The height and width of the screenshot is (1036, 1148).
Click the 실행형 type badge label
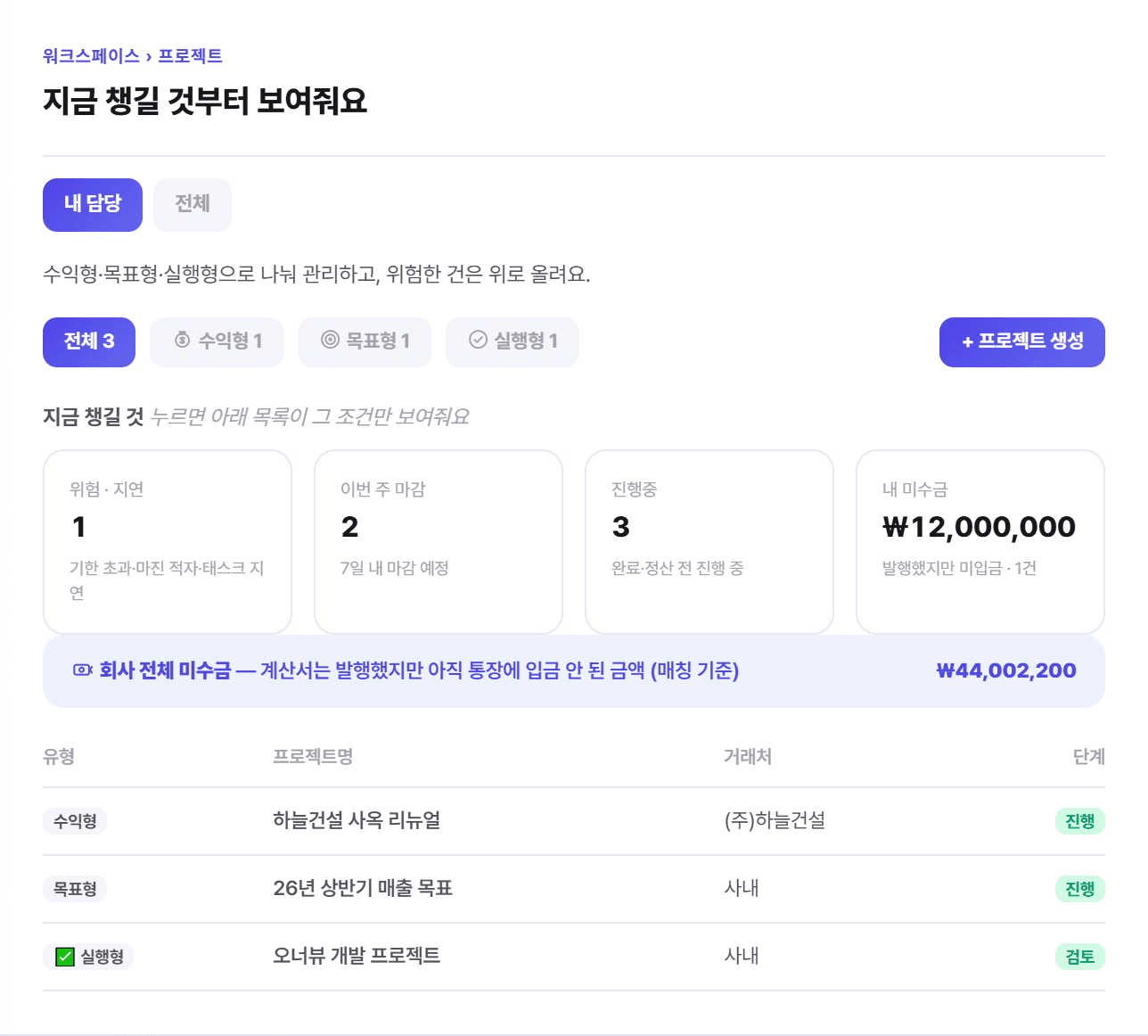click(102, 957)
